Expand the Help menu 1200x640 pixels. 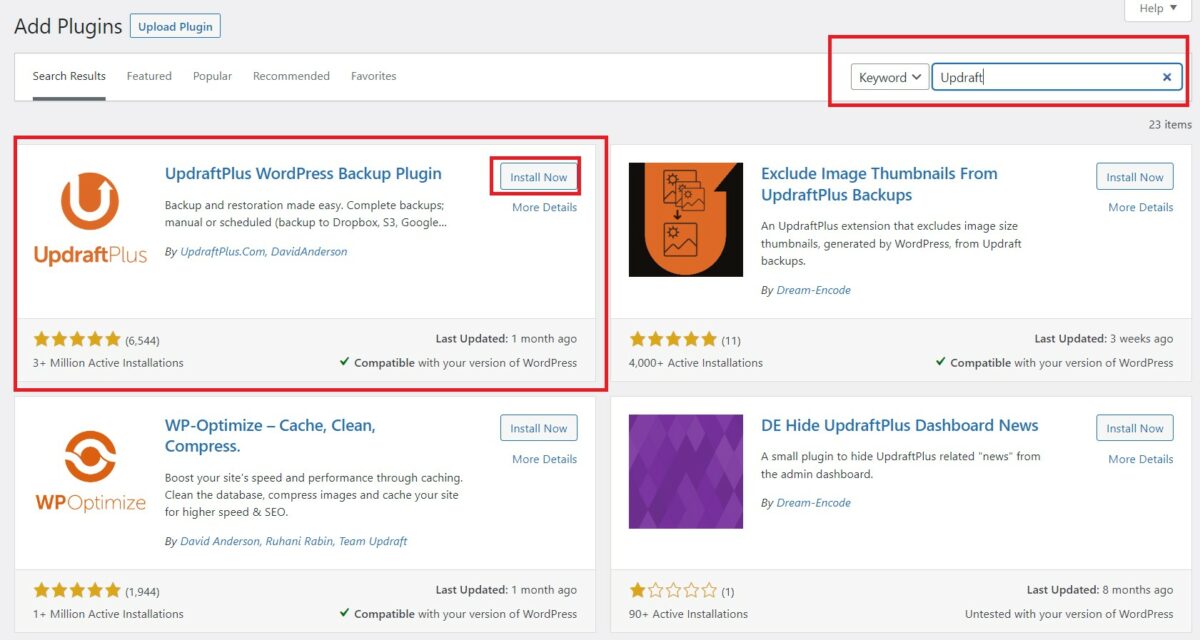click(1155, 9)
